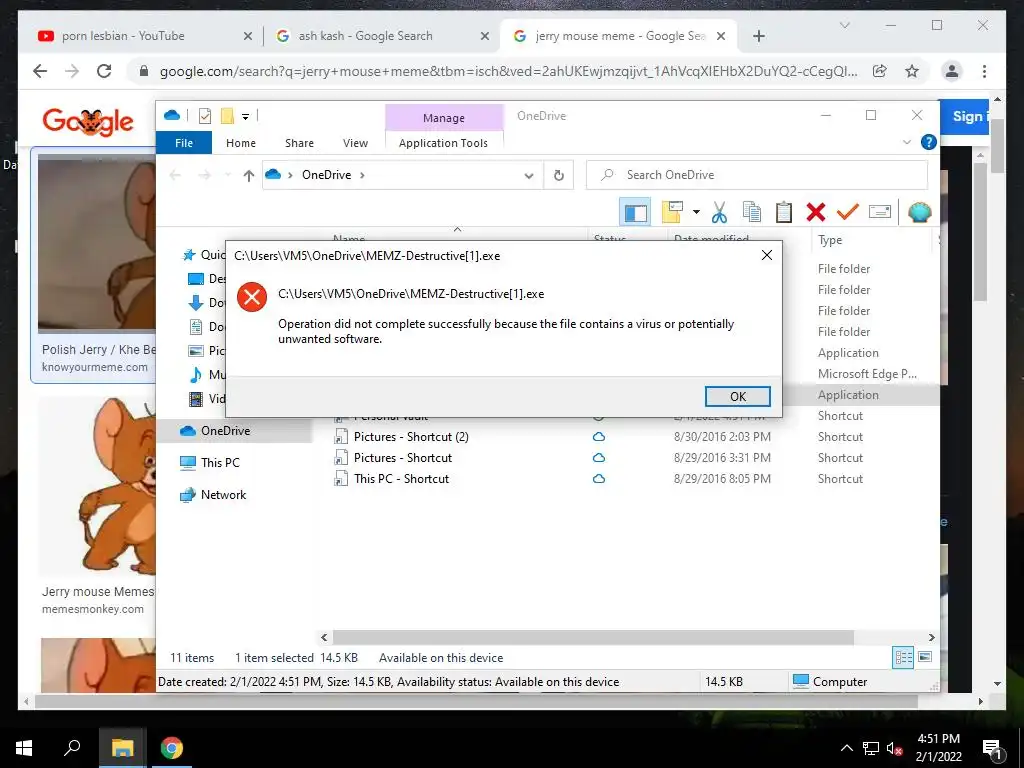Switch to details view in status bar
The height and width of the screenshot is (768, 1024).
[903, 658]
